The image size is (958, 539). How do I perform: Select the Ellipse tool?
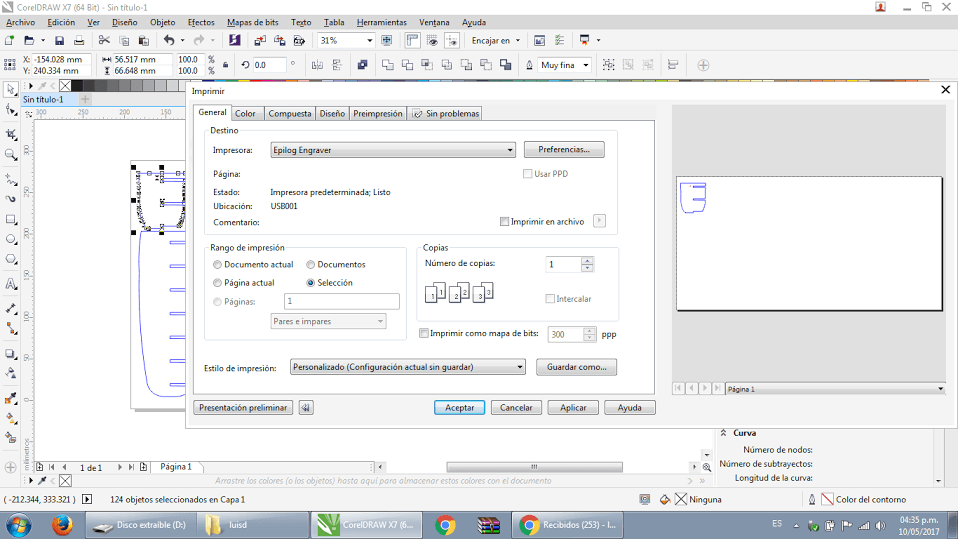point(10,240)
